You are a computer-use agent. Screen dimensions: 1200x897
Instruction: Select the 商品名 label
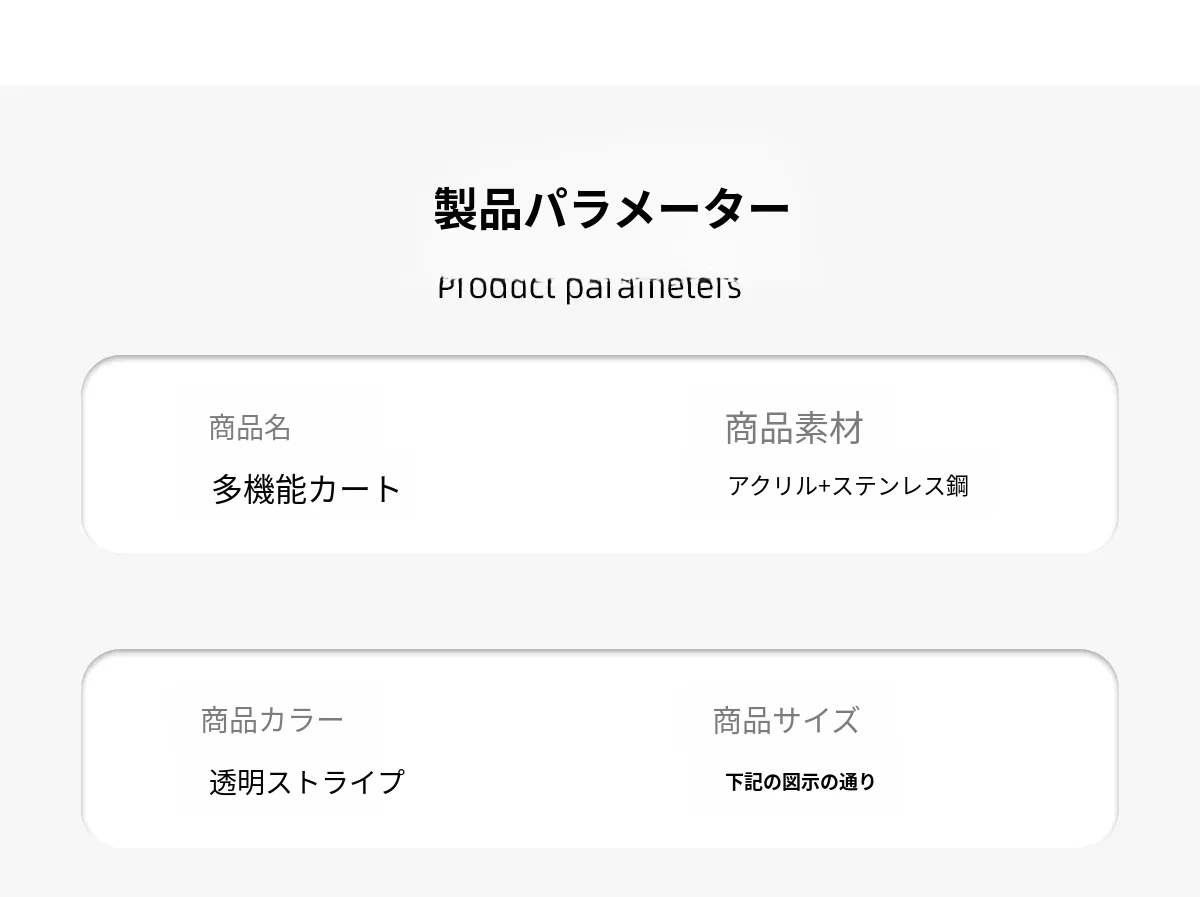[x=250, y=428]
